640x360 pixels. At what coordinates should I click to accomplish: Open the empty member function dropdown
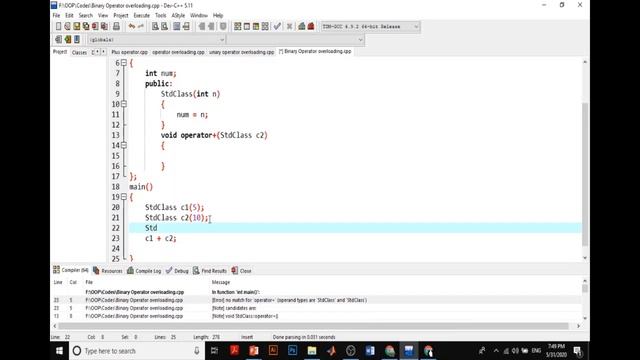point(360,40)
